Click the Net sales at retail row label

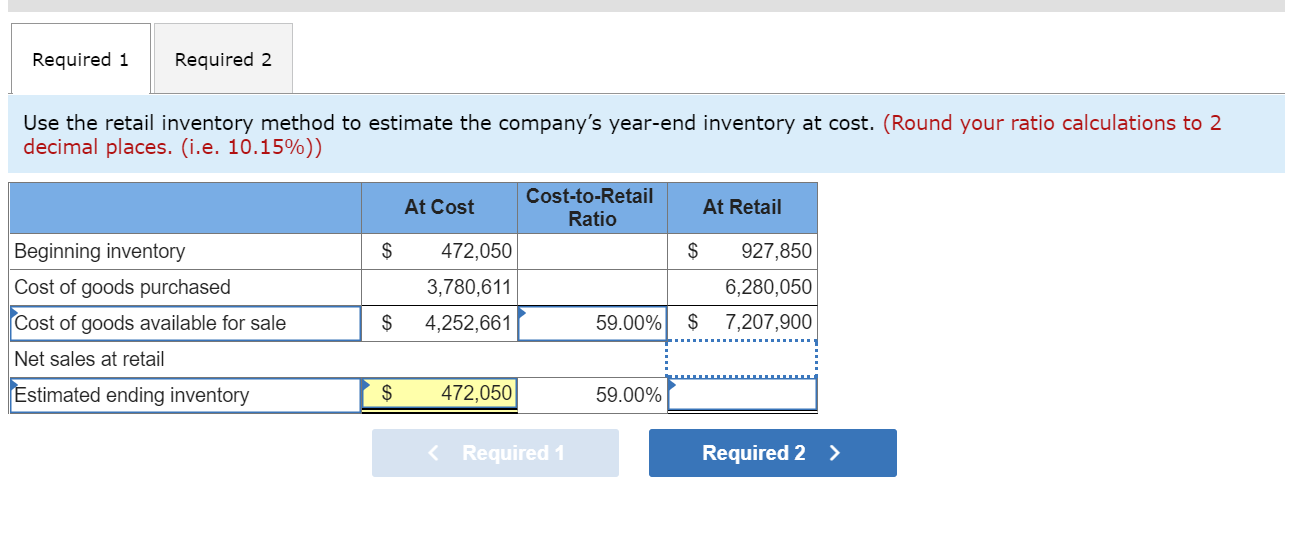(x=90, y=359)
